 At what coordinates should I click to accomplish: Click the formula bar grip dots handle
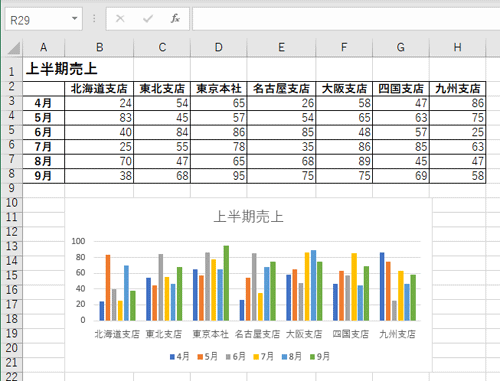(94, 19)
